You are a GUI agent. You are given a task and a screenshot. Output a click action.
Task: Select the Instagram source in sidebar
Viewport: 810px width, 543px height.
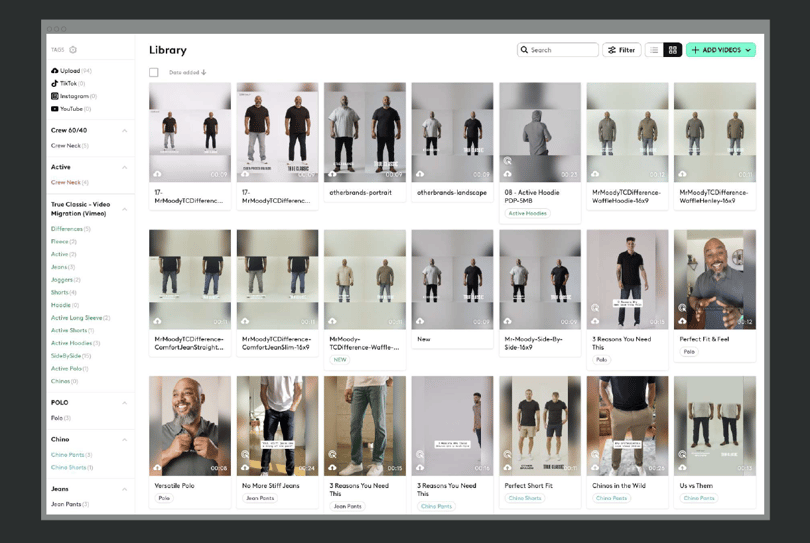pos(74,96)
